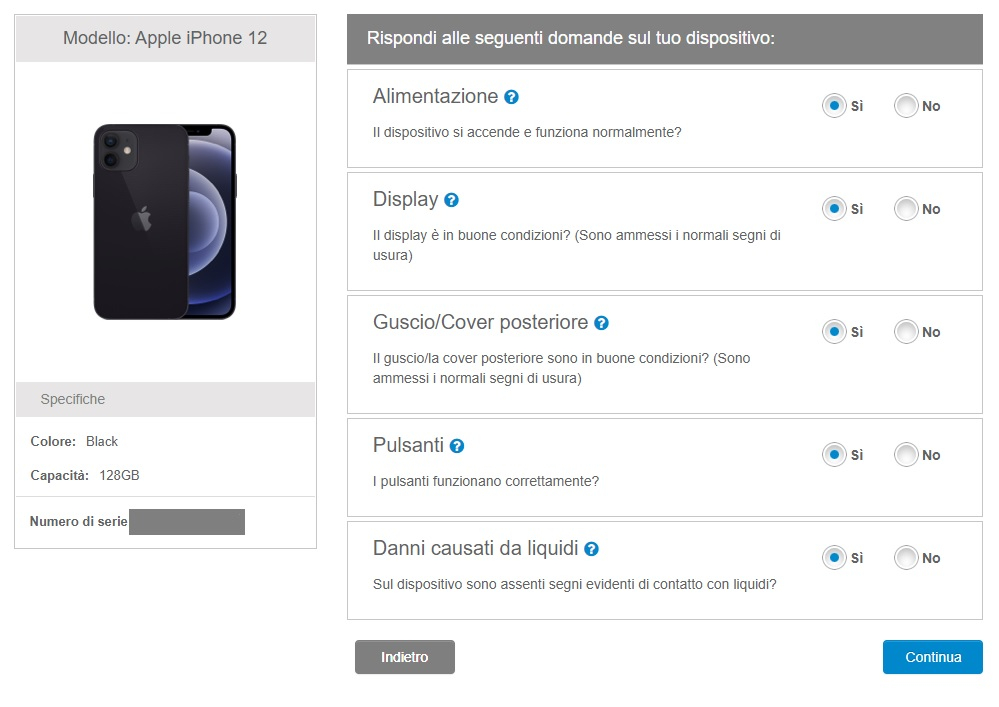The width and height of the screenshot is (999, 707).
Task: Click the Continua button
Action: [932, 657]
